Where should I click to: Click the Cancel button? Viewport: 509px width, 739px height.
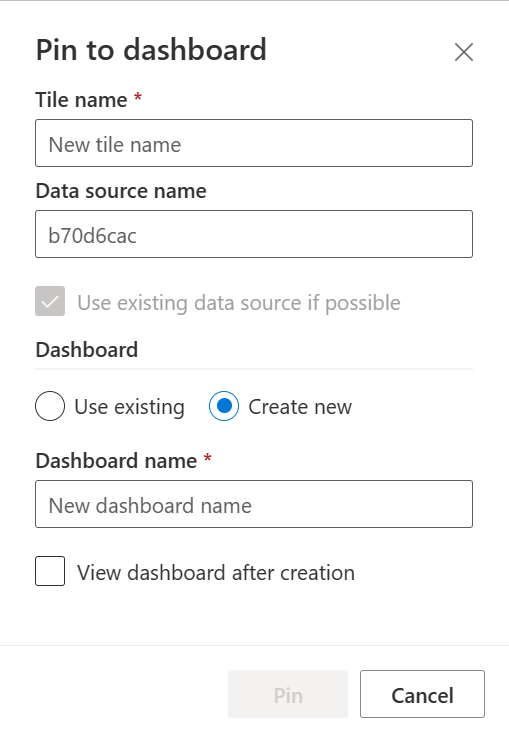coord(422,694)
